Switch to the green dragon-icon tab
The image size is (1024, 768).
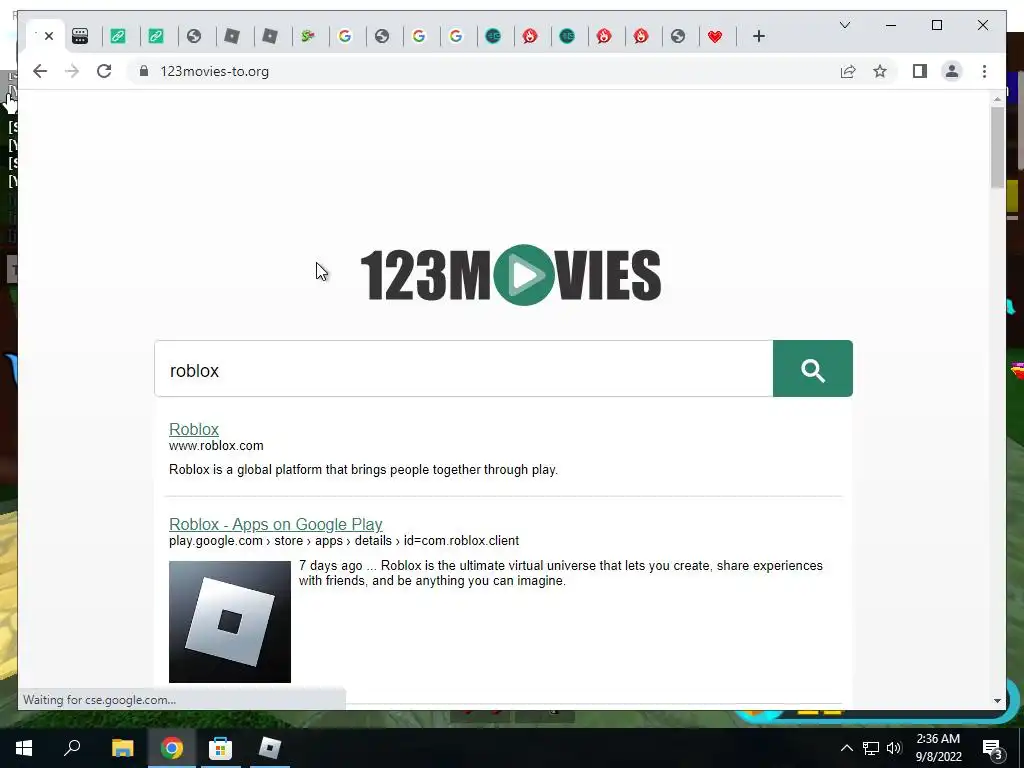(308, 36)
